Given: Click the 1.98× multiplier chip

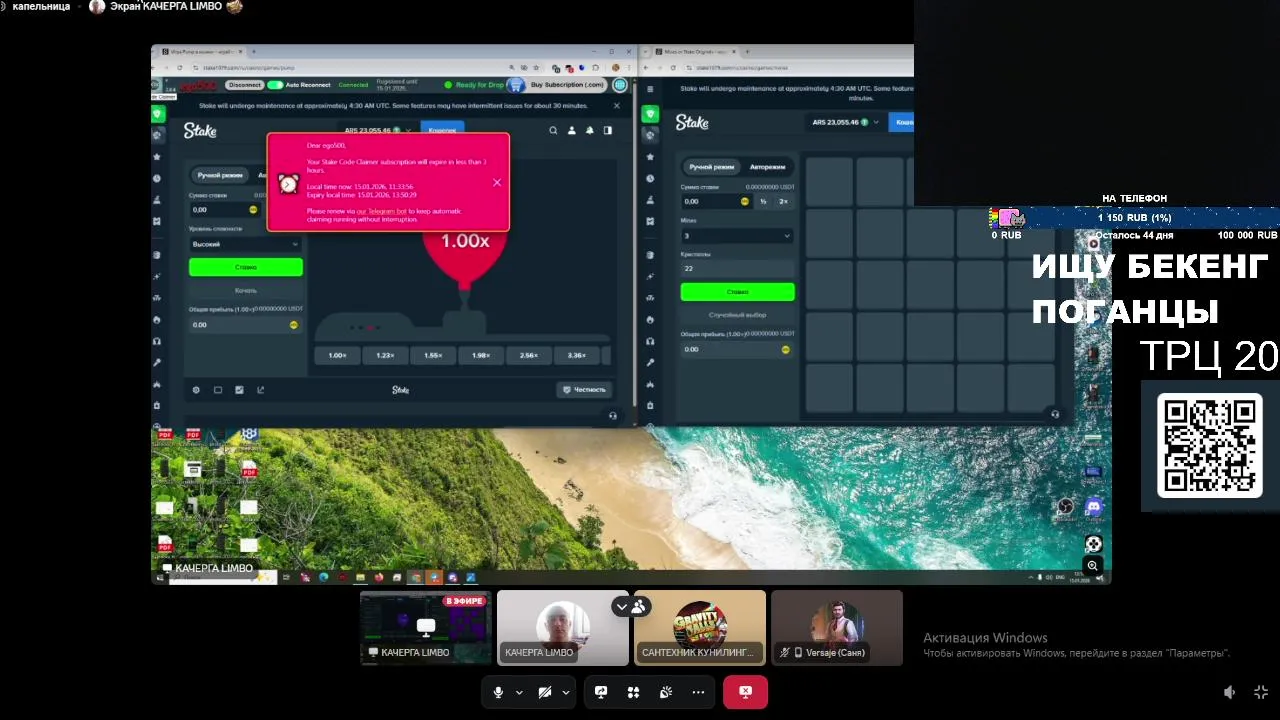Looking at the screenshot, I should (x=481, y=355).
